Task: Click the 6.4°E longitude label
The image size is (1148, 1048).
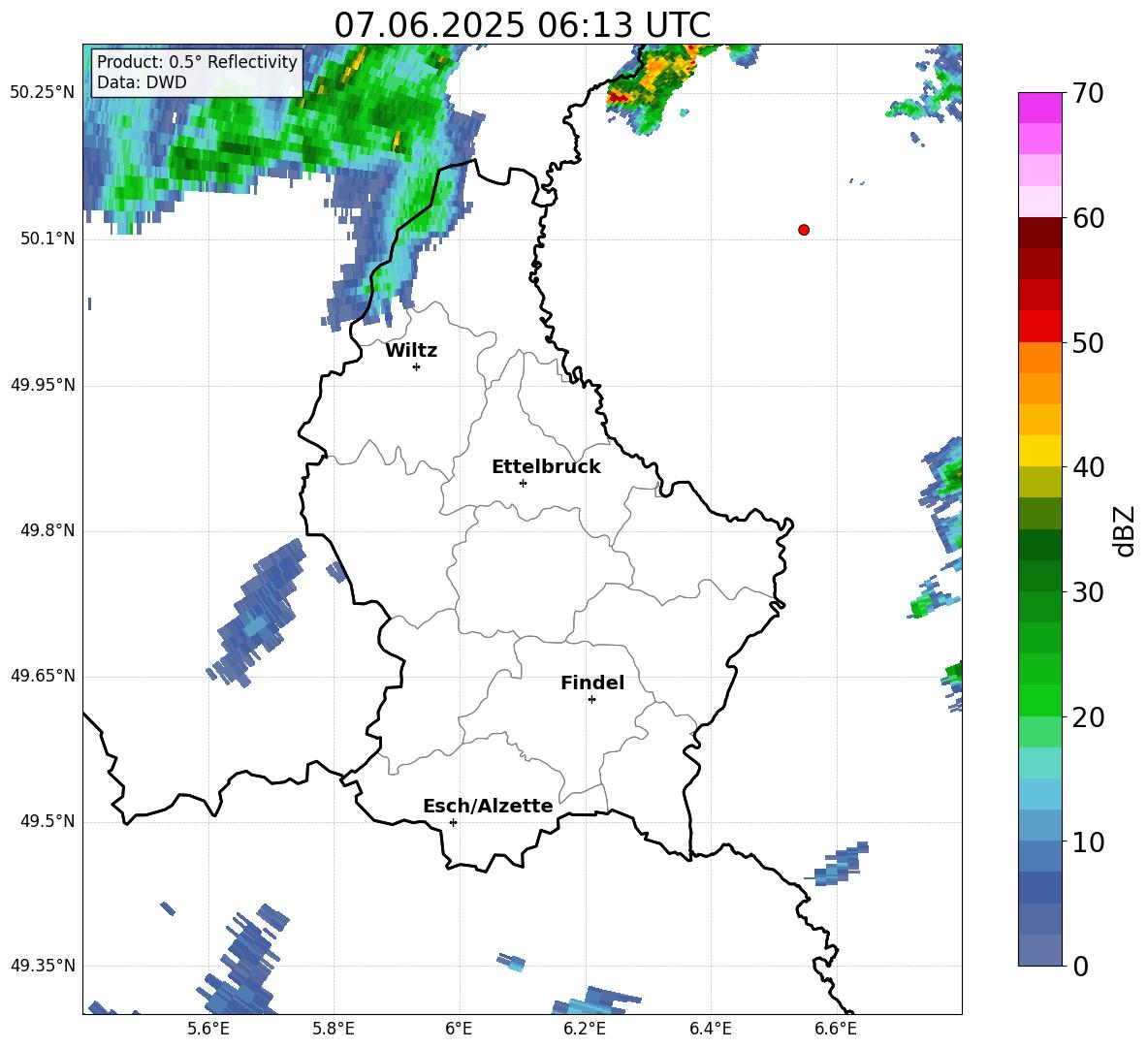Action: coord(710,1029)
